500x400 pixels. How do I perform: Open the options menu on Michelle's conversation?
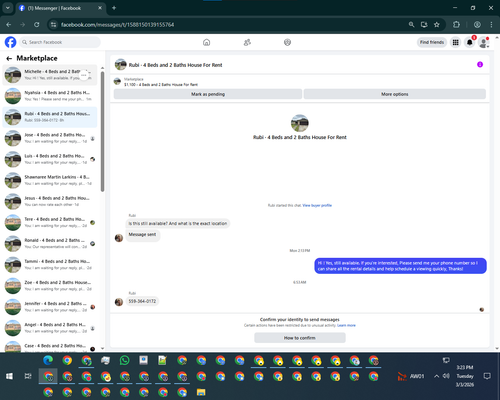point(84,75)
